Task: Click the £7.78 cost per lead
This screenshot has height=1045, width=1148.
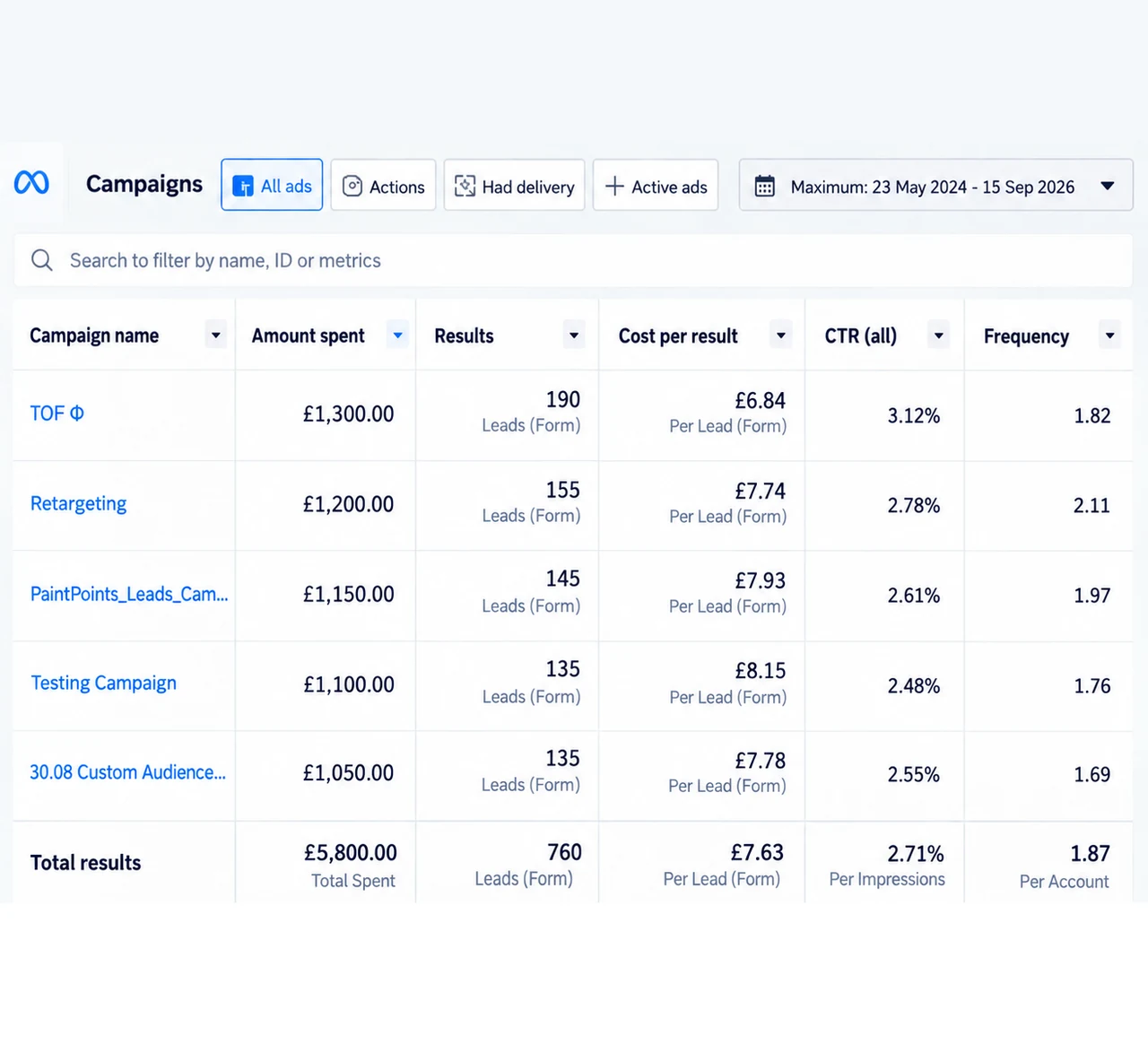Action: tap(760, 760)
